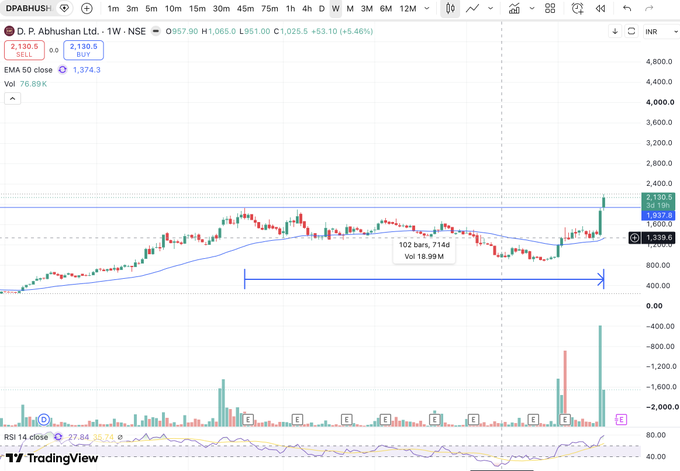Start bar replay with the rewind icon
This screenshot has width=680, height=471.
tap(600, 8)
